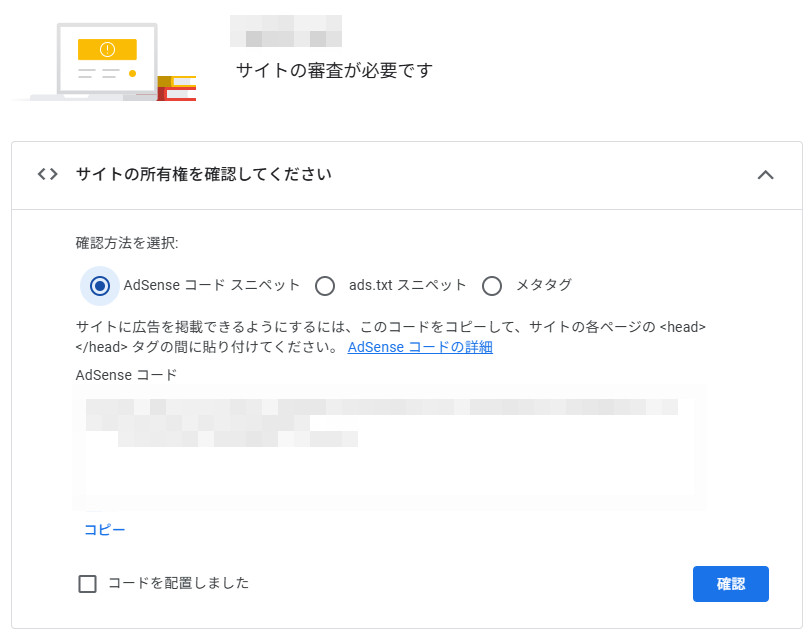Select the メタタグ radio button
Screen dimensions: 810x633
tap(491, 286)
